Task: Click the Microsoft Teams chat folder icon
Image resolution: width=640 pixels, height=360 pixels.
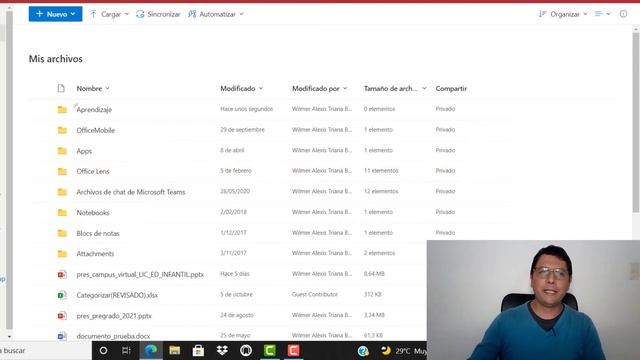Action: [62, 192]
